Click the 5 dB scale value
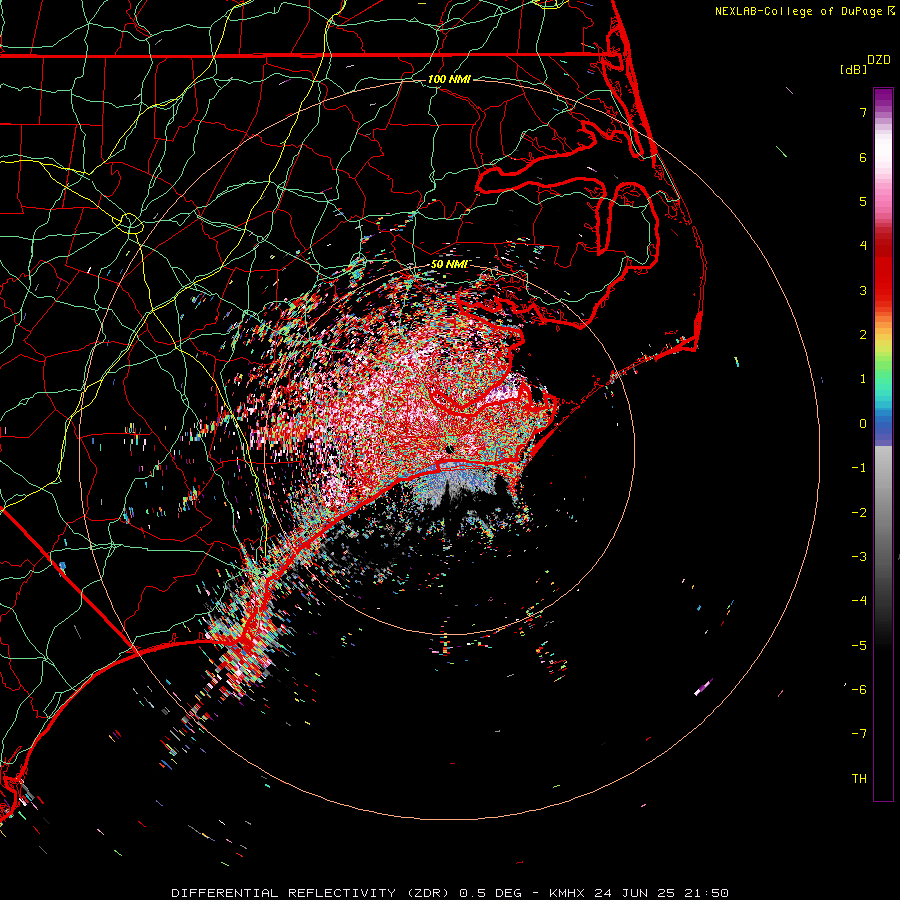900x900 pixels. (863, 201)
